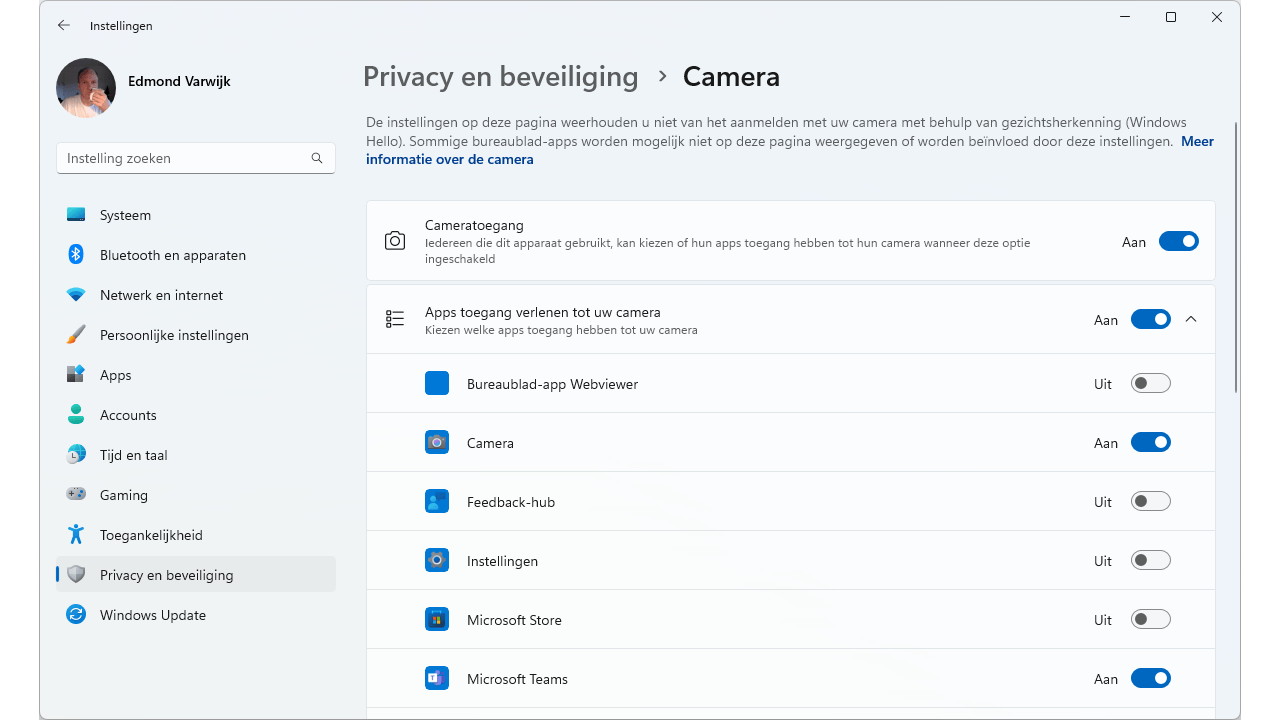This screenshot has width=1280, height=720.
Task: Click the Feedback-hub app icon
Action: (x=437, y=502)
